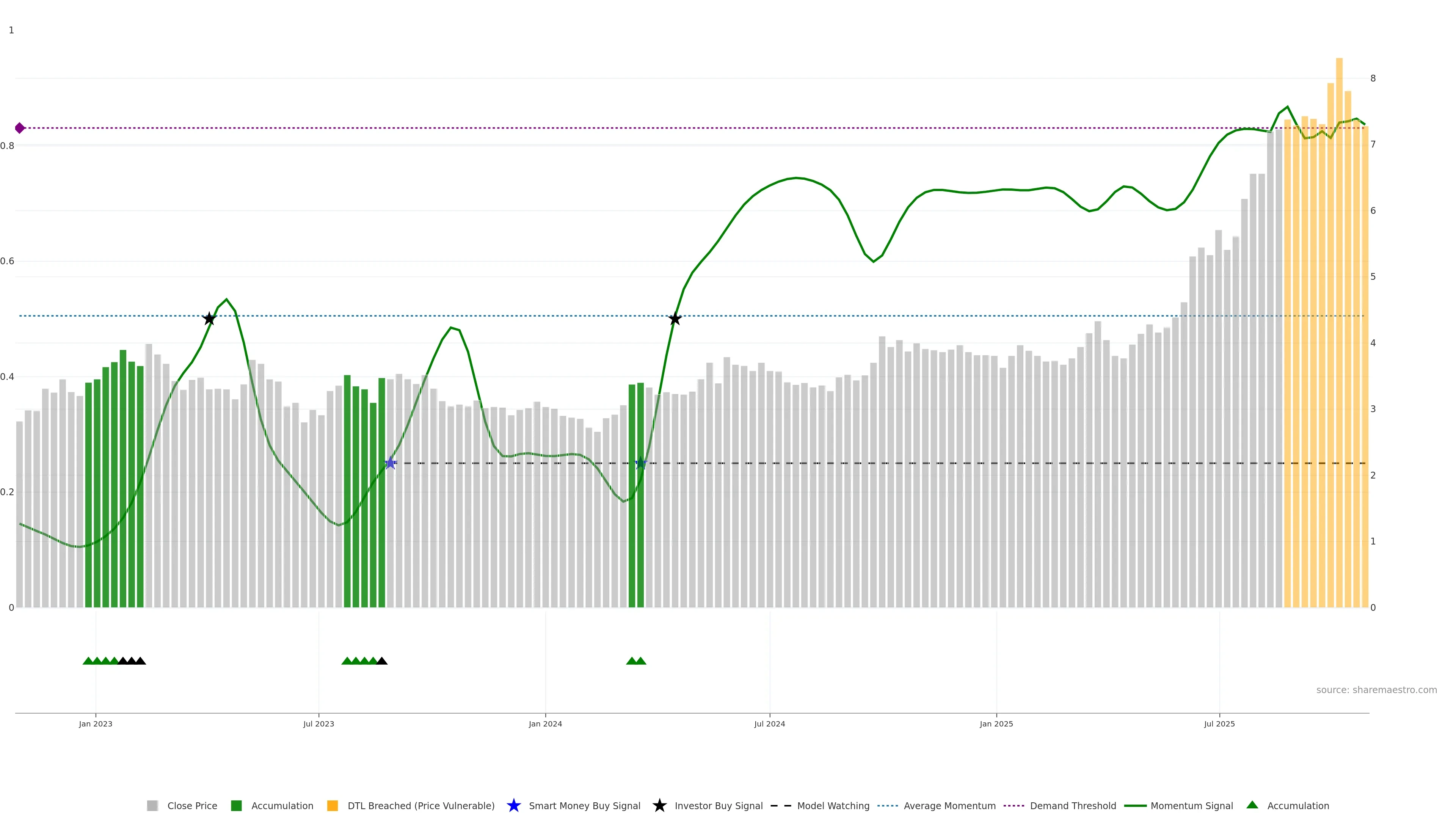Viewport: 1456px width, 819px height.
Task: Click the black Investor Buy star near April 2024
Action: pos(674,319)
